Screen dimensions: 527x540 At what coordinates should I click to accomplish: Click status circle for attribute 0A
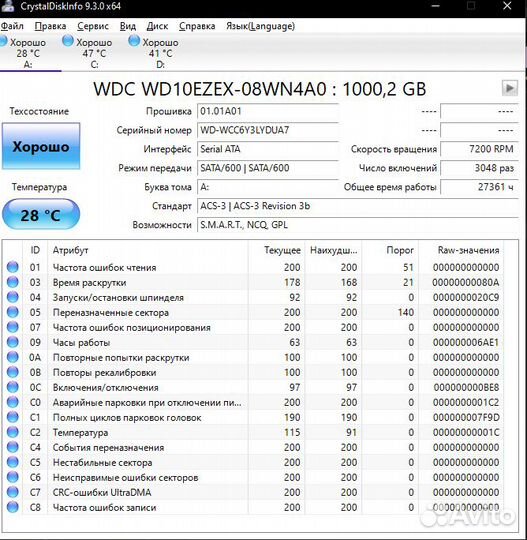[13, 357]
